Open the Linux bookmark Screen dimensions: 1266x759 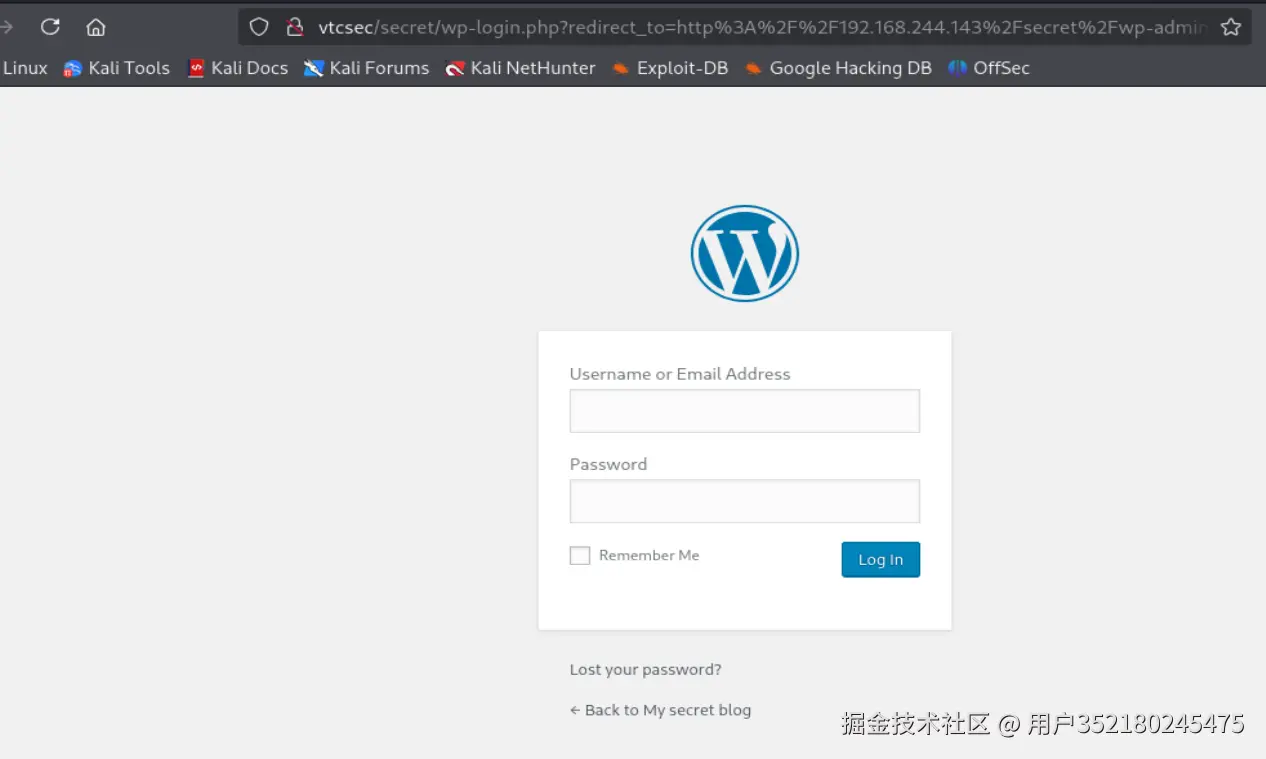click(24, 68)
